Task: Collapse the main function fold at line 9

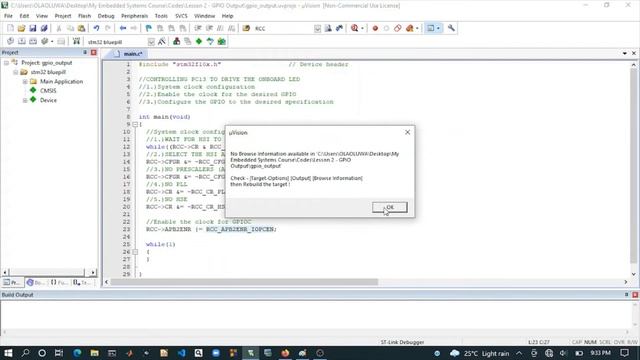Action: tap(135, 124)
